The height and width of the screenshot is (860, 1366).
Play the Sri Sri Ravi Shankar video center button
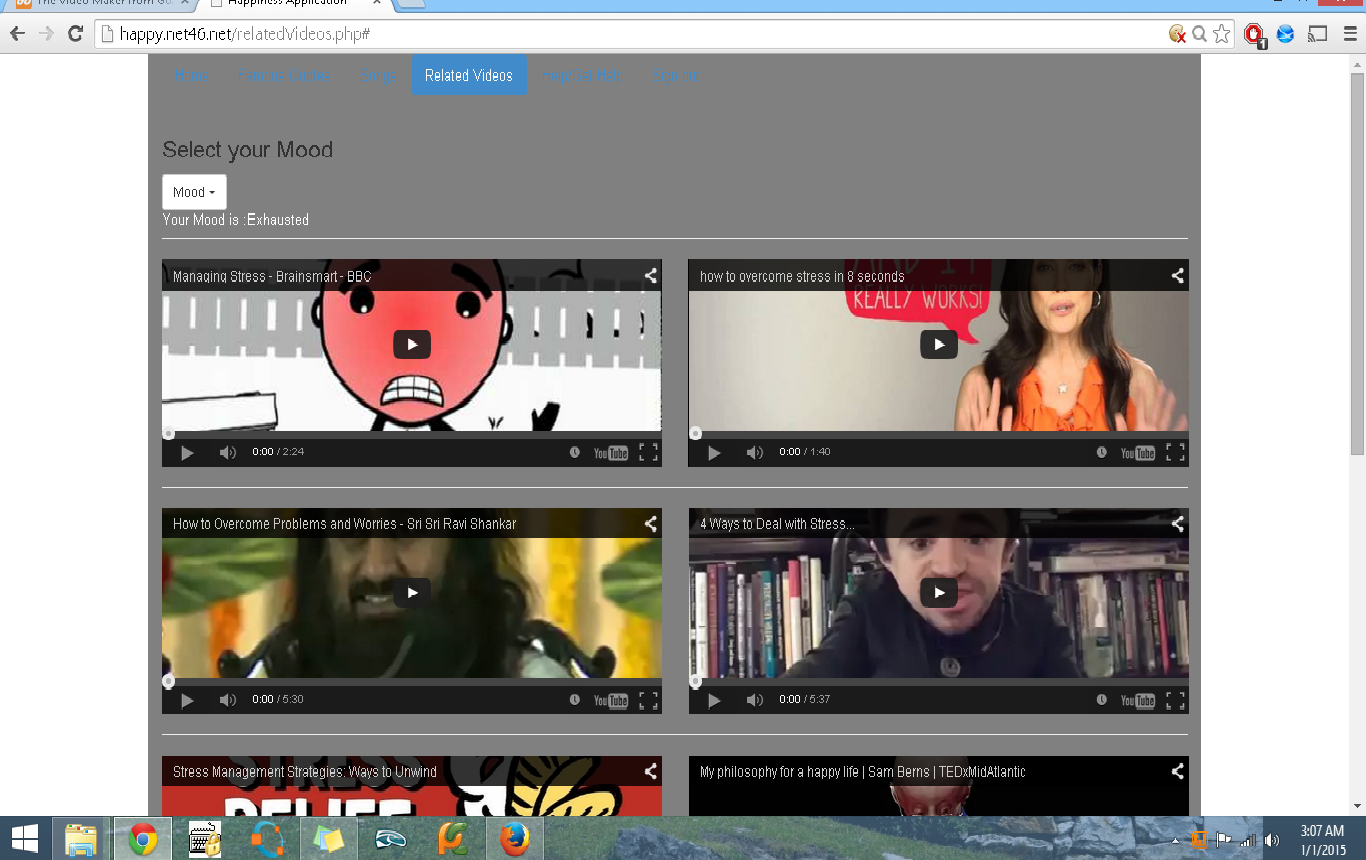411,592
